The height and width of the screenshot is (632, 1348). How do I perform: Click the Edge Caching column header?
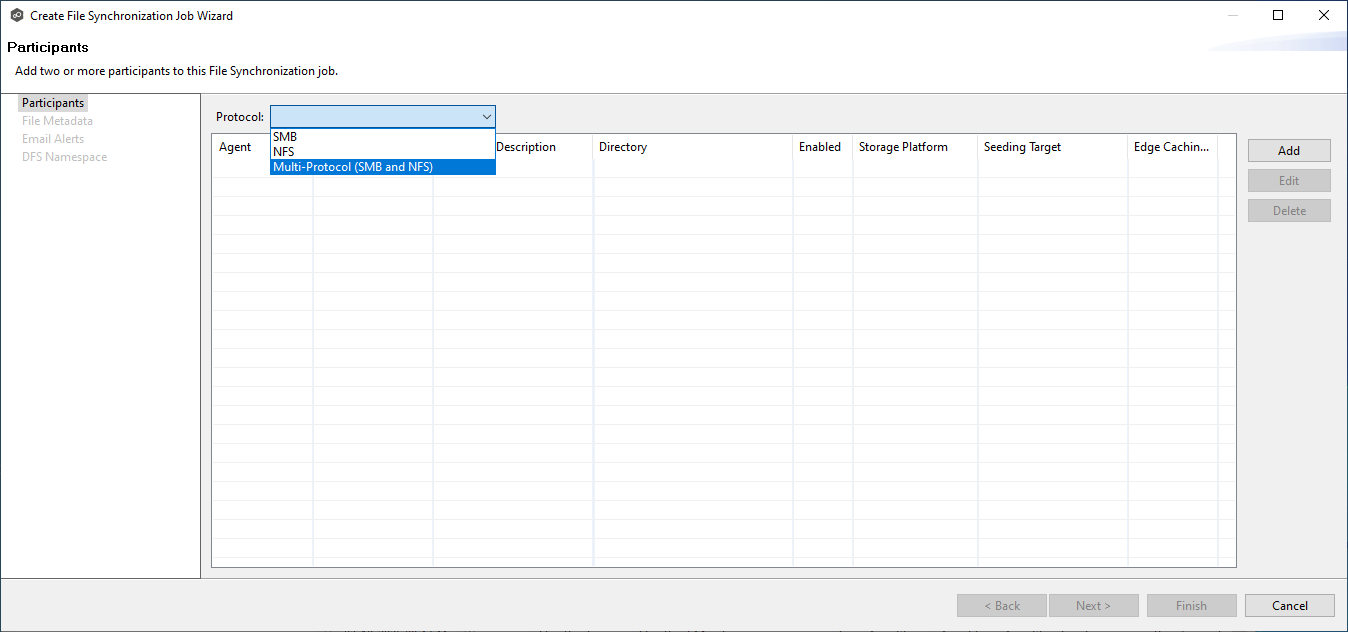point(1171,147)
